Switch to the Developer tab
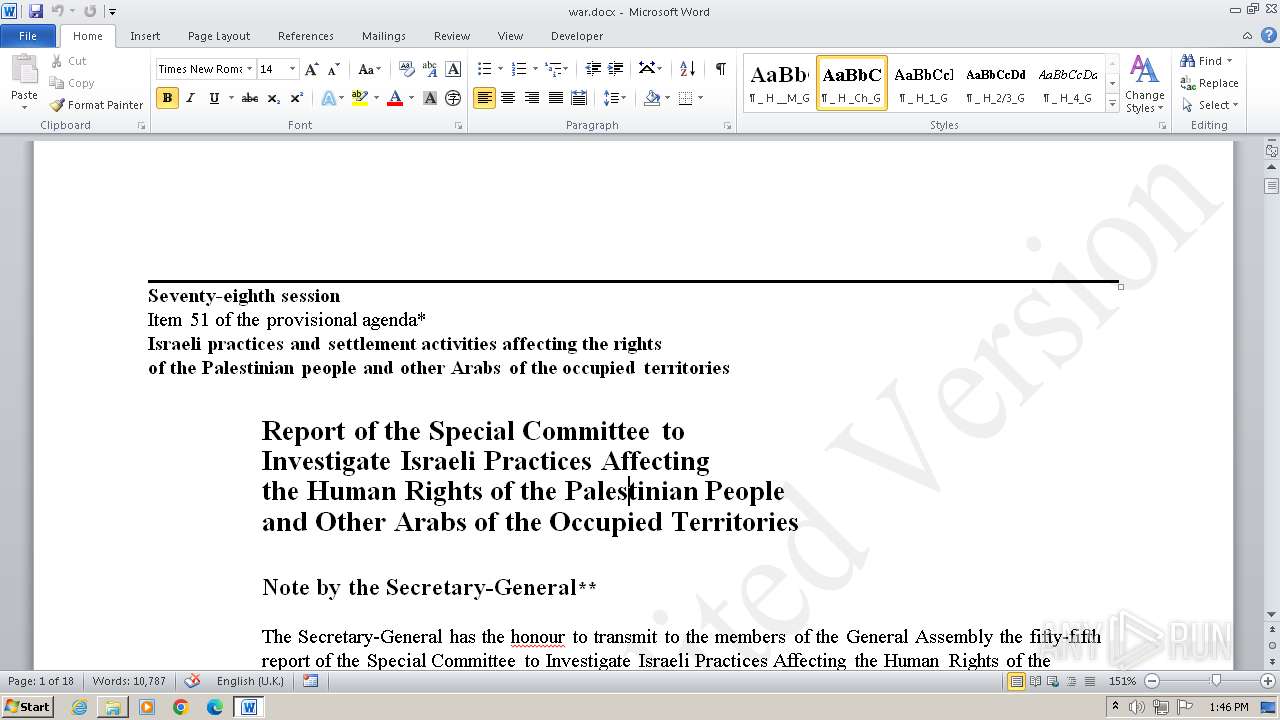This screenshot has width=1280, height=720. [577, 36]
